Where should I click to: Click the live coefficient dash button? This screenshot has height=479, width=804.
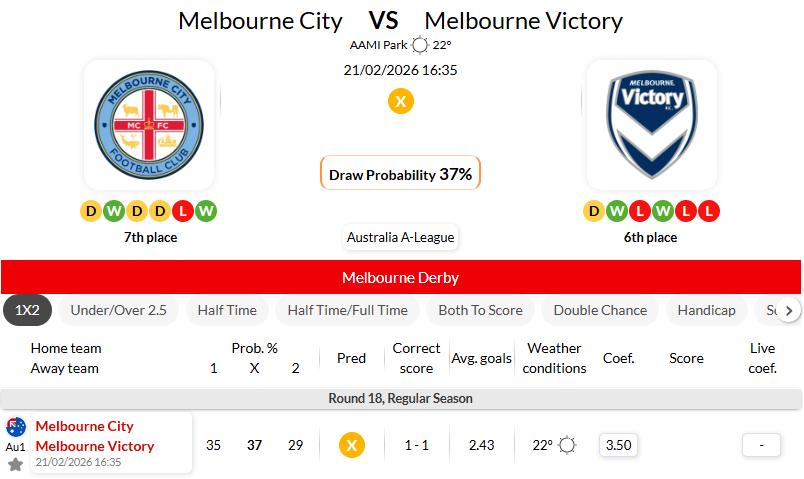pos(762,445)
